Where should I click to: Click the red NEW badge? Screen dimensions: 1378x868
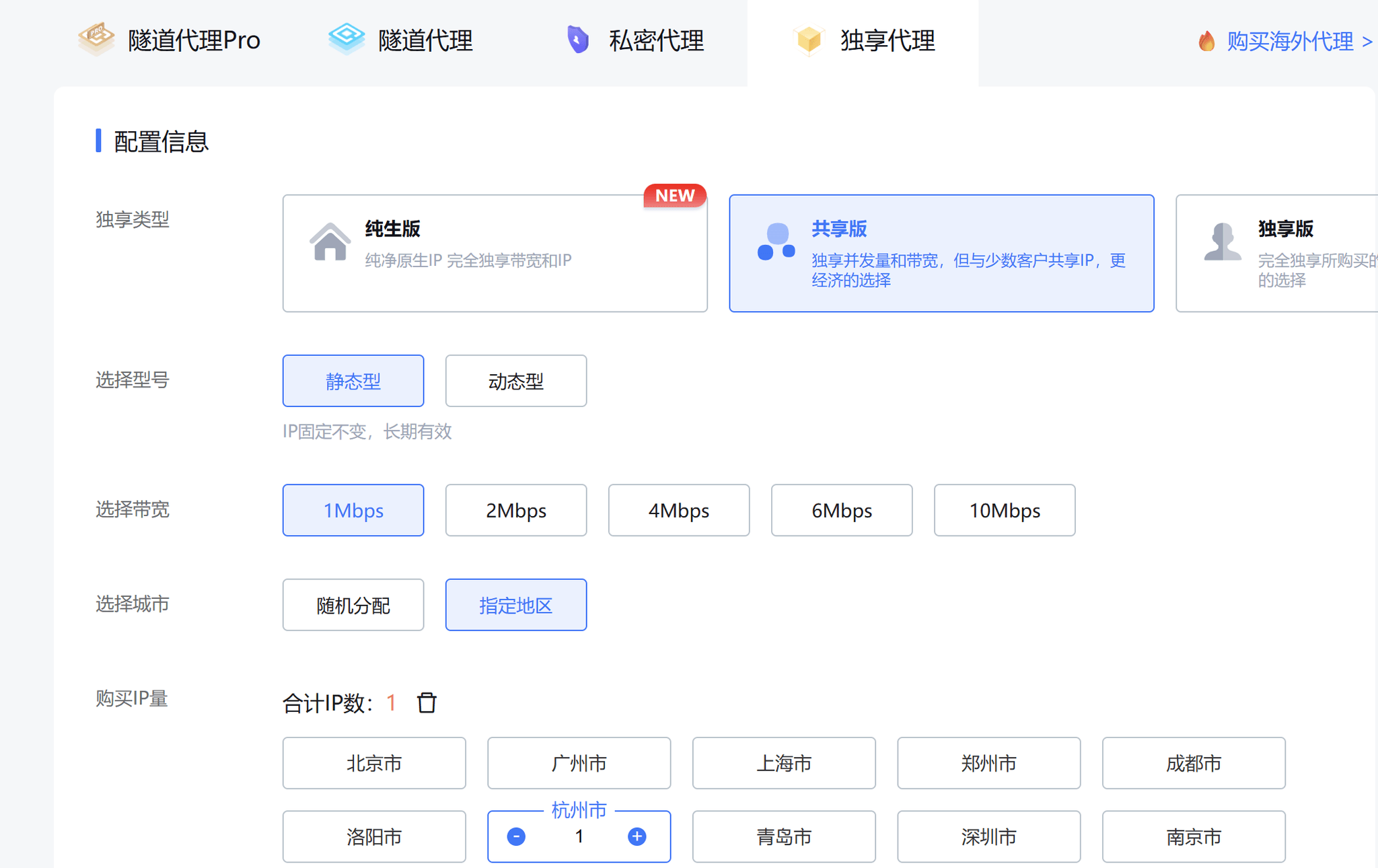tap(675, 195)
